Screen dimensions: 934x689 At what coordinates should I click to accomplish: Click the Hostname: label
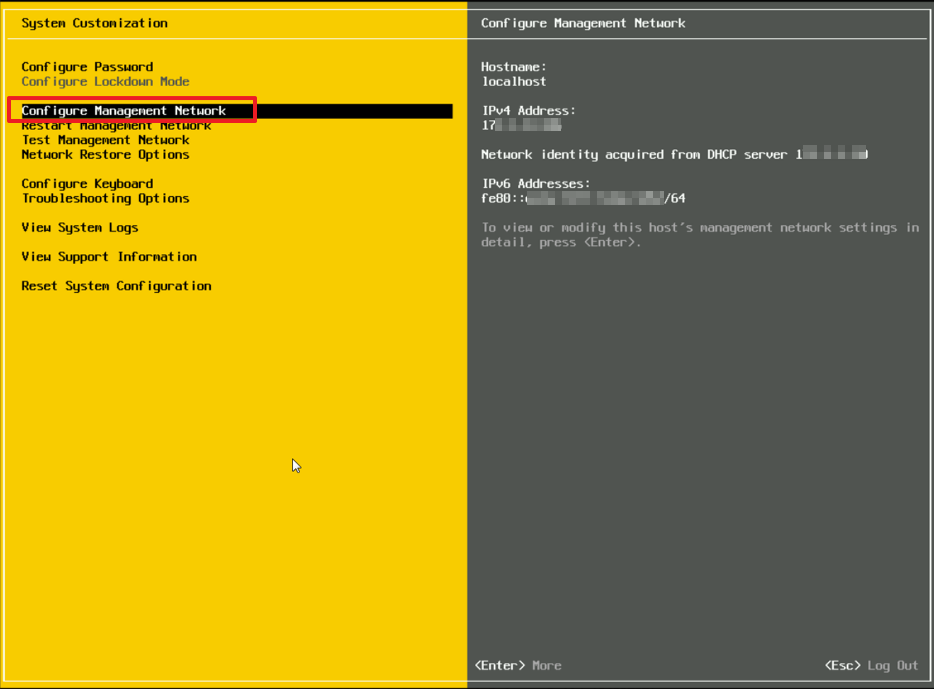coord(513,67)
